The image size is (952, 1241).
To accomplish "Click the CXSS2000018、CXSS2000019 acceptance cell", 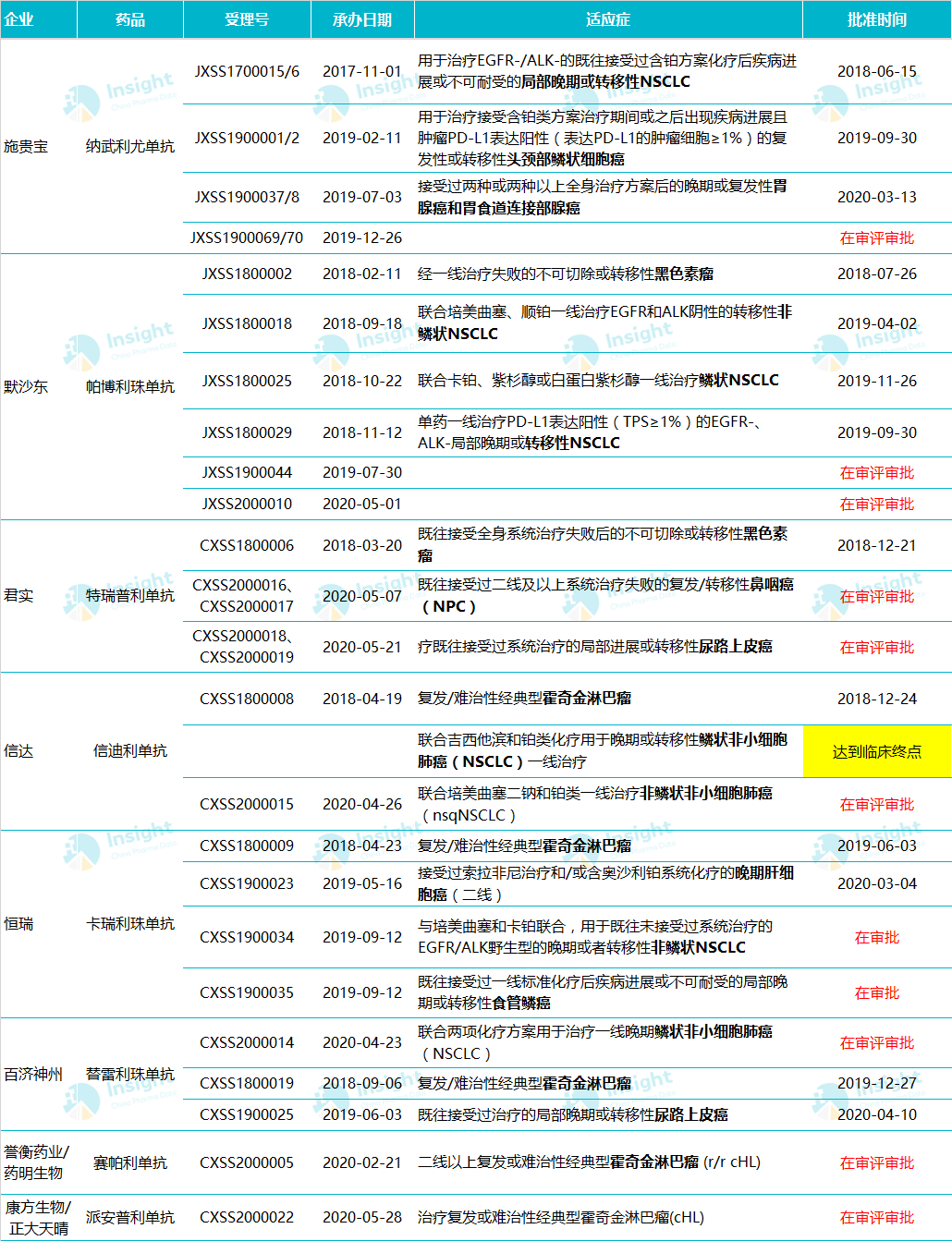I will pos(247,647).
